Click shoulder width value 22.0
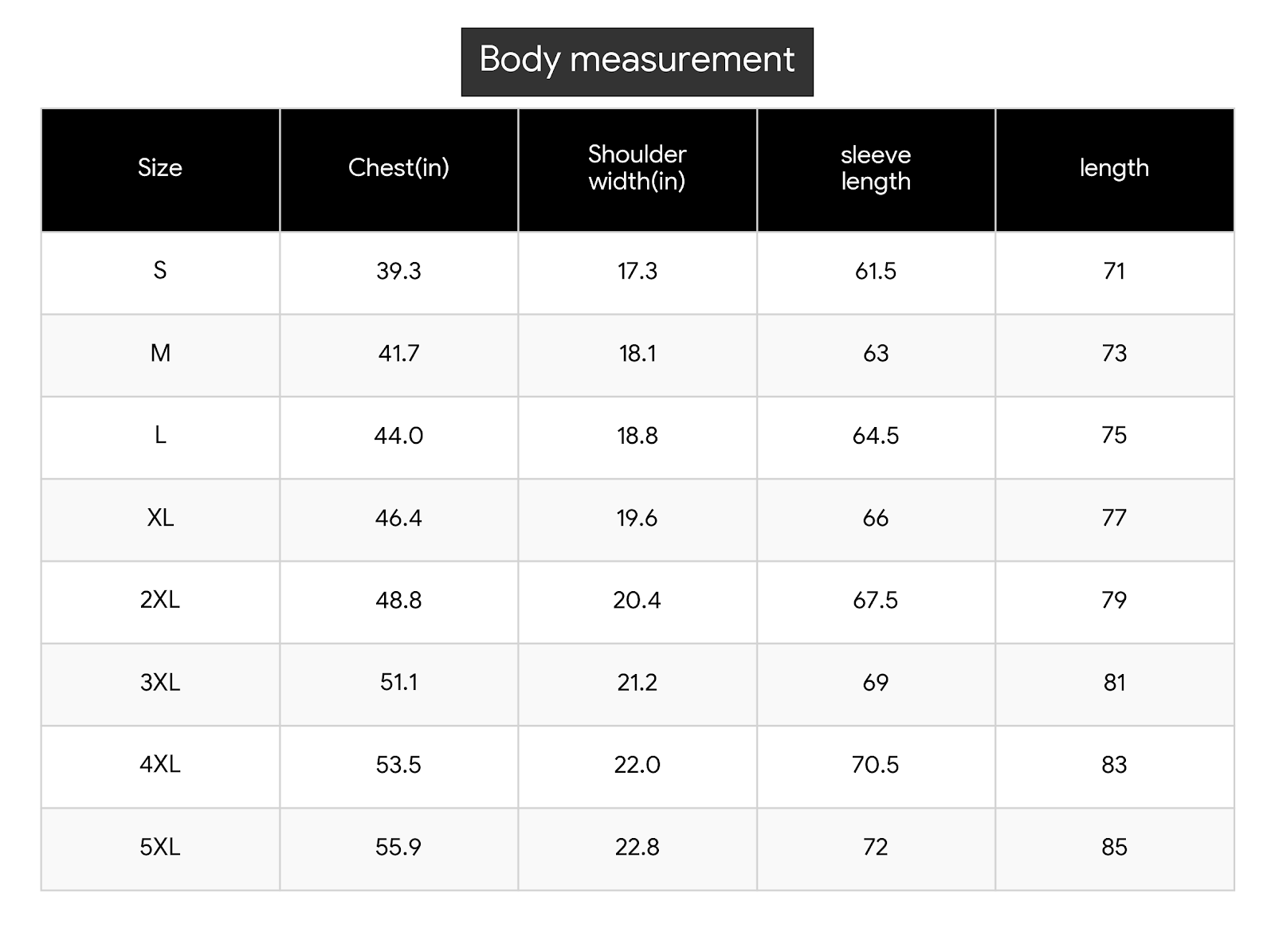Screen dimensions: 1275x952 pos(637,765)
